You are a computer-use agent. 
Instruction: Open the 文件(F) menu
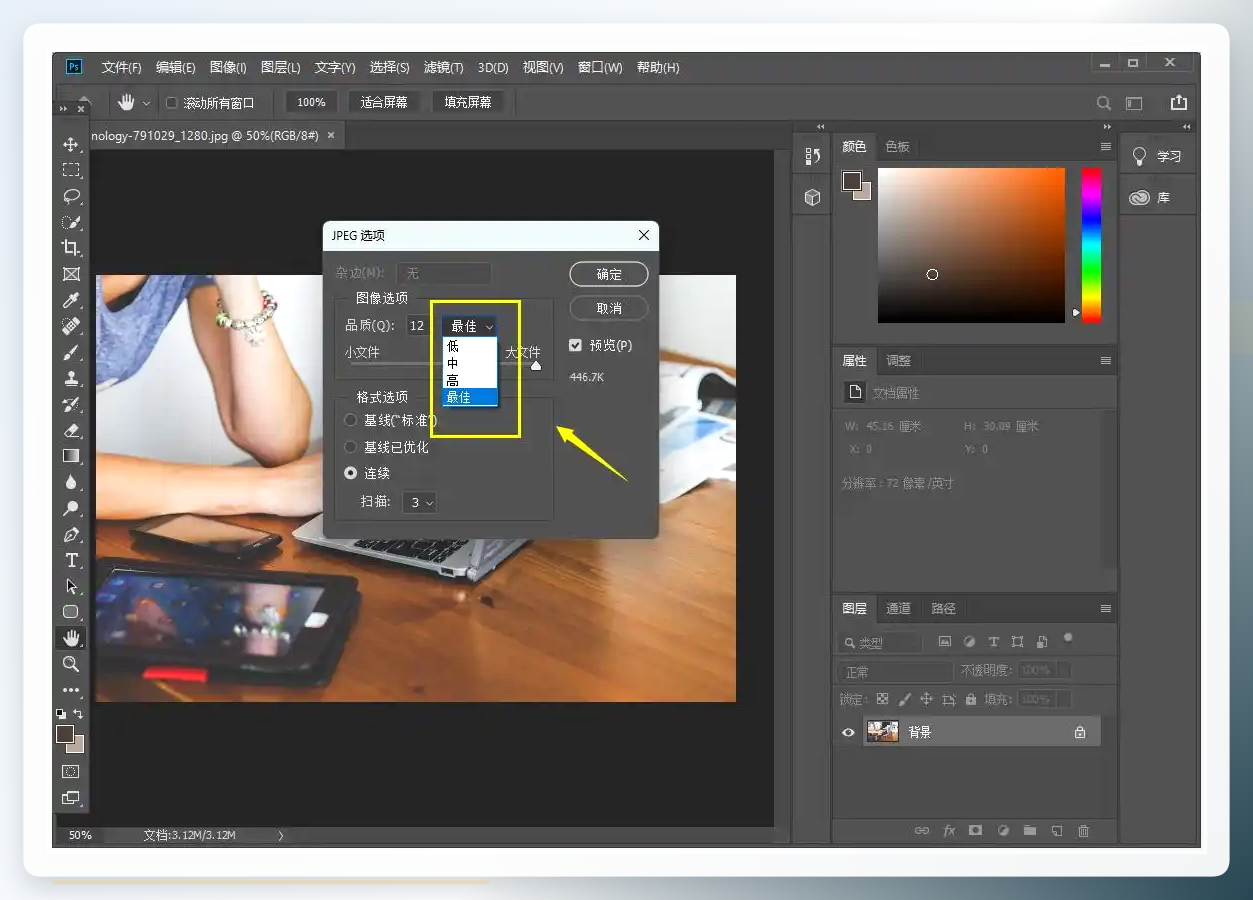pos(121,67)
